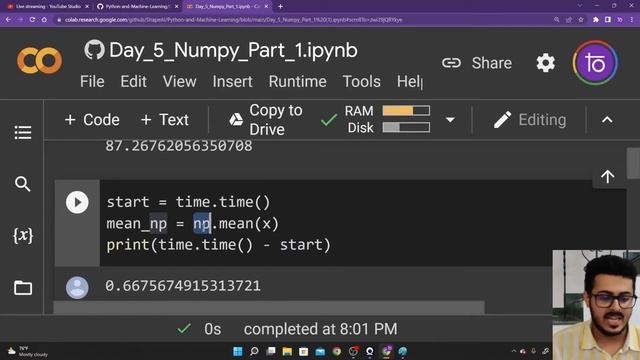
Task: Open the Editing mode selector
Action: pos(530,120)
